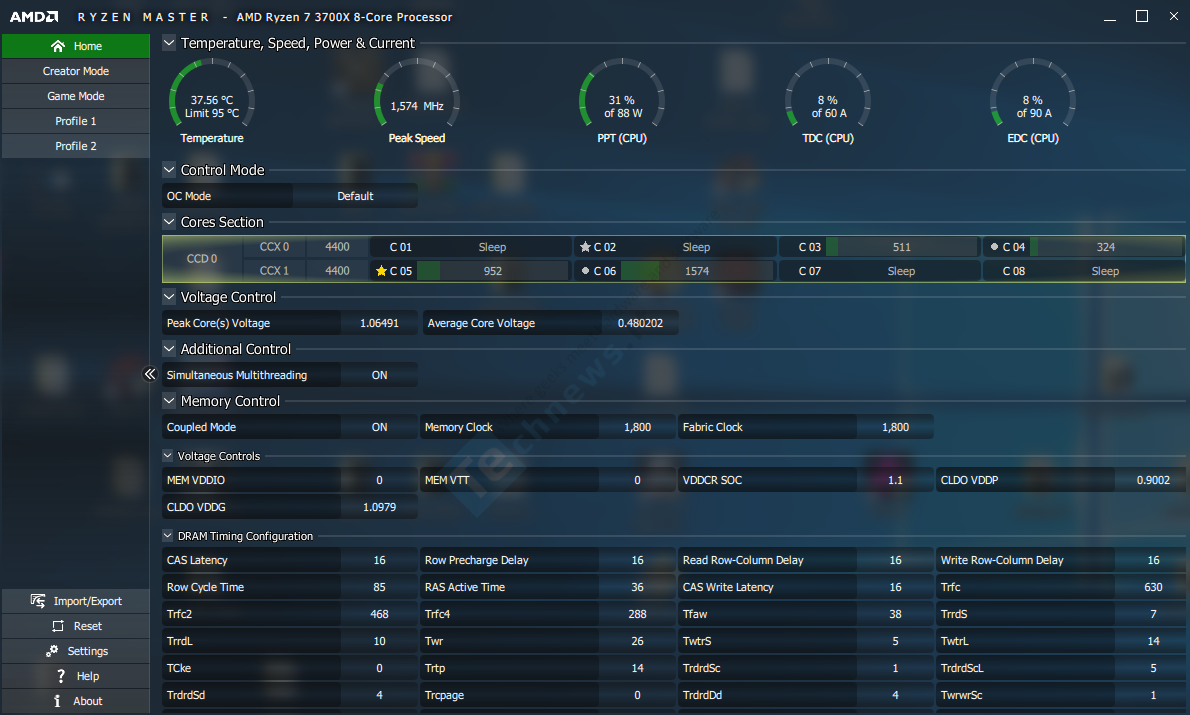
Task: Collapse Temperature, Speed, Power & Current section
Action: [x=169, y=43]
